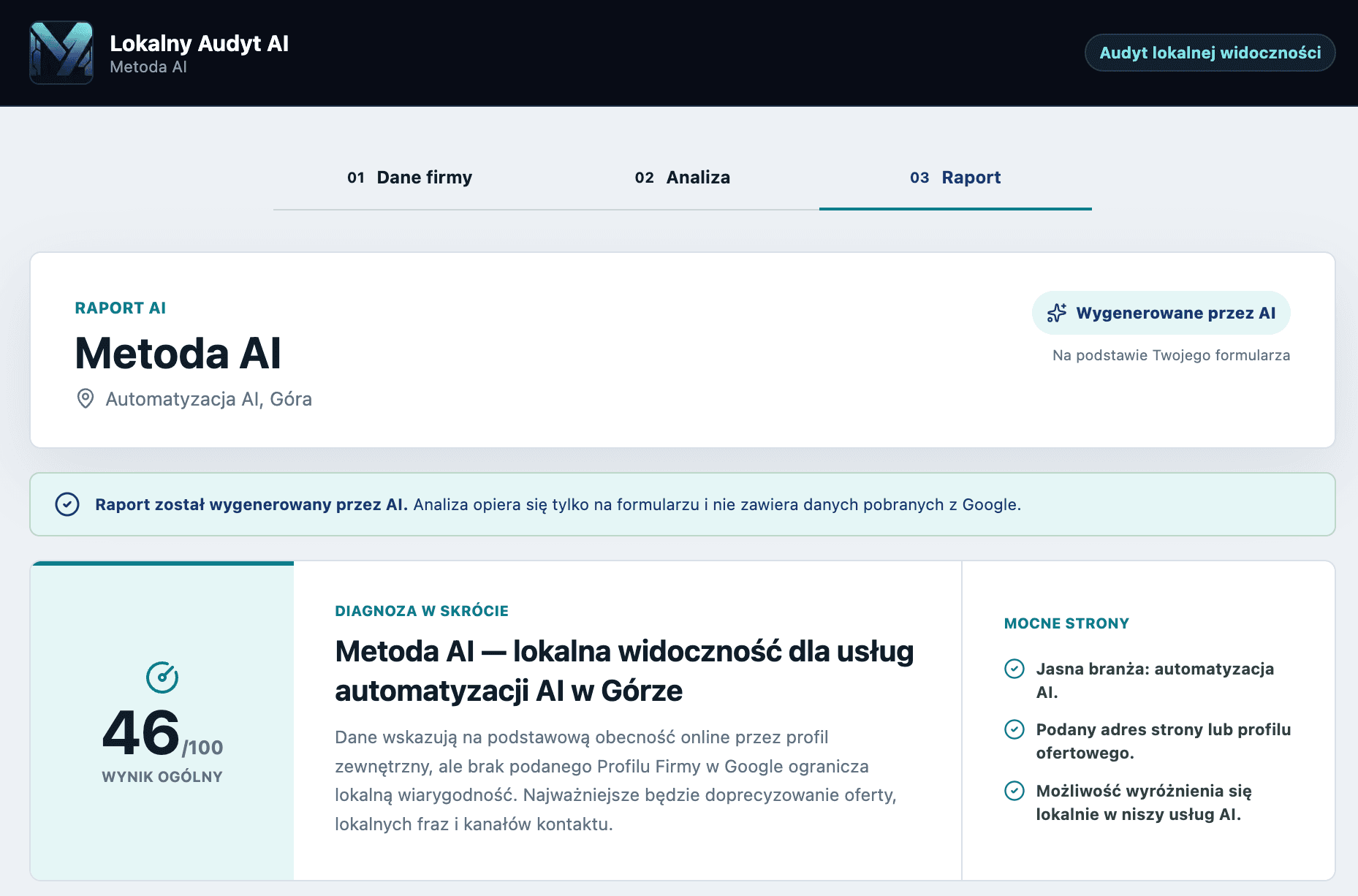Click the WYNIK OGÓLNY label
The width and height of the screenshot is (1358, 896).
(x=162, y=777)
